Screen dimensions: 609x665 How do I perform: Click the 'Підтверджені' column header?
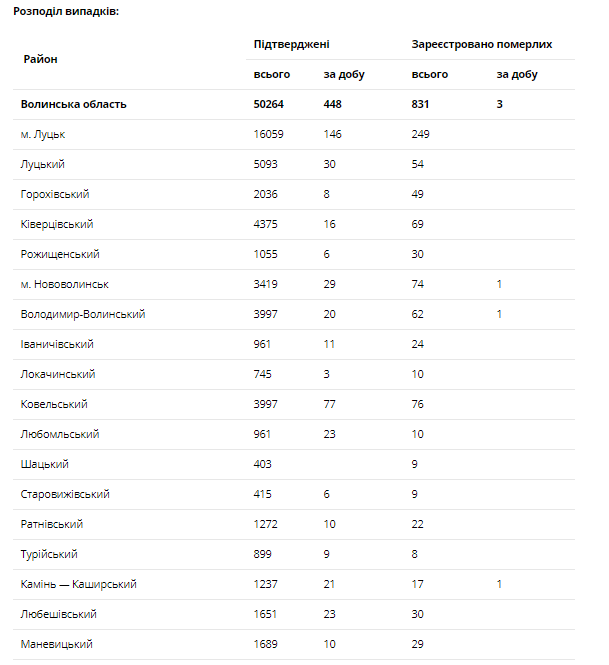291,45
